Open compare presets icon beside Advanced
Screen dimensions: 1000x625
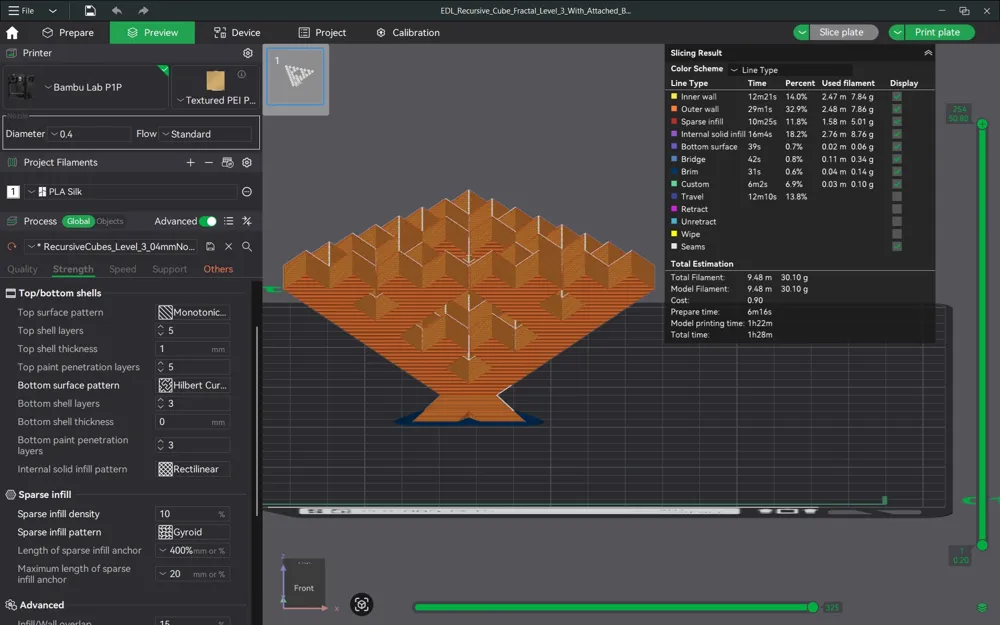point(247,221)
